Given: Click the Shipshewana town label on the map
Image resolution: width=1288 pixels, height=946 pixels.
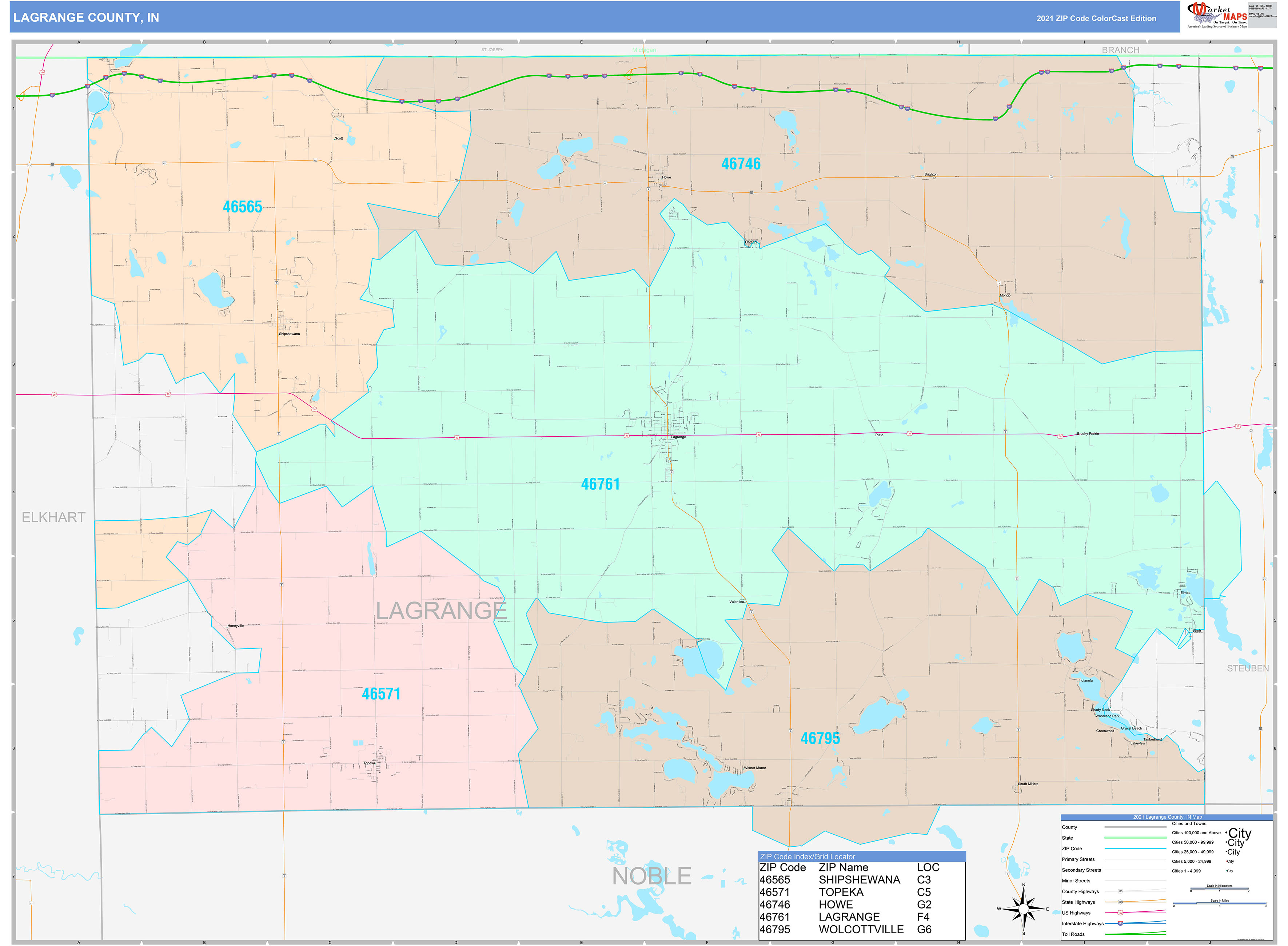Looking at the screenshot, I should 289,334.
